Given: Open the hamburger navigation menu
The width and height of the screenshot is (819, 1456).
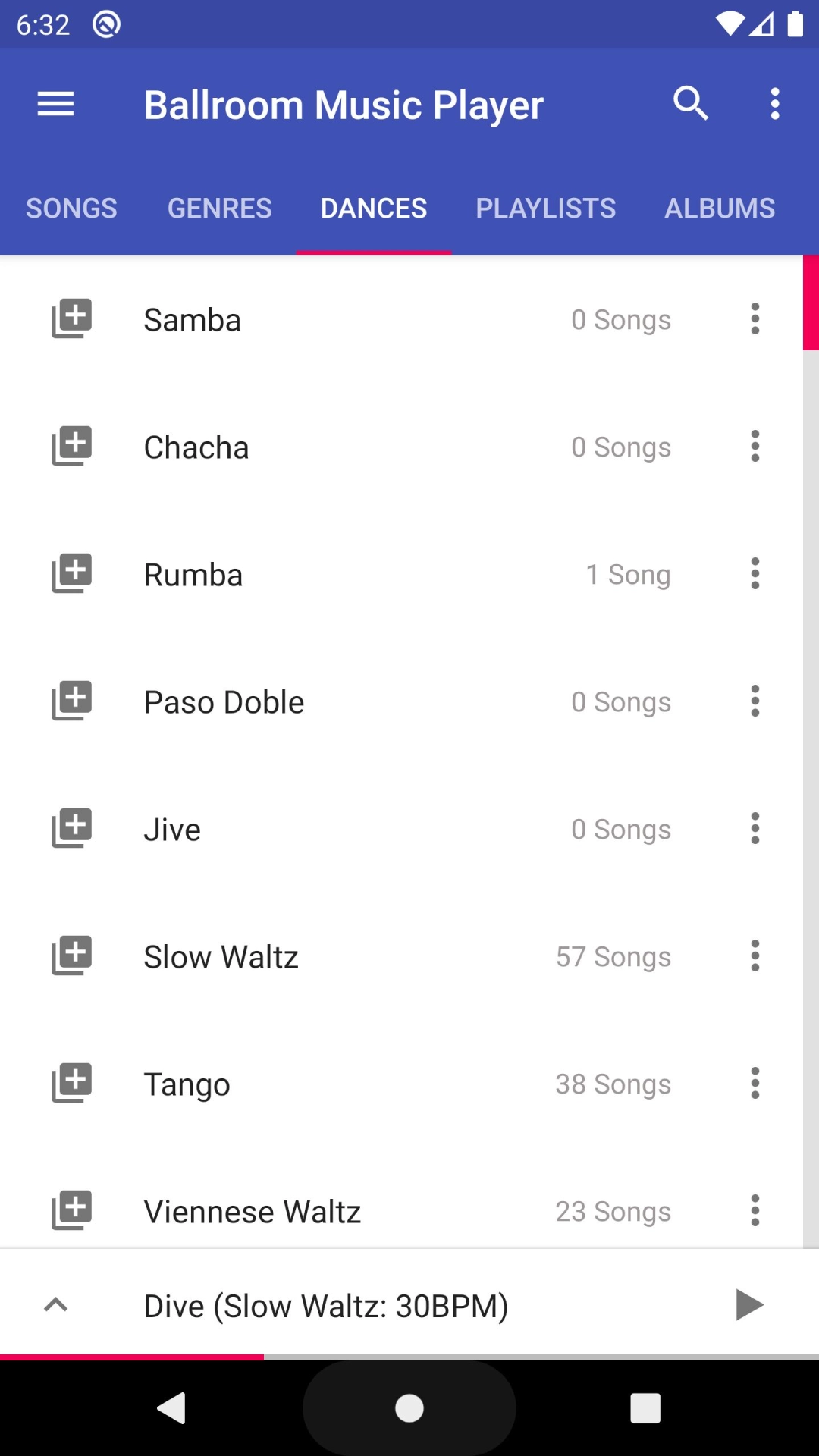Looking at the screenshot, I should click(56, 104).
